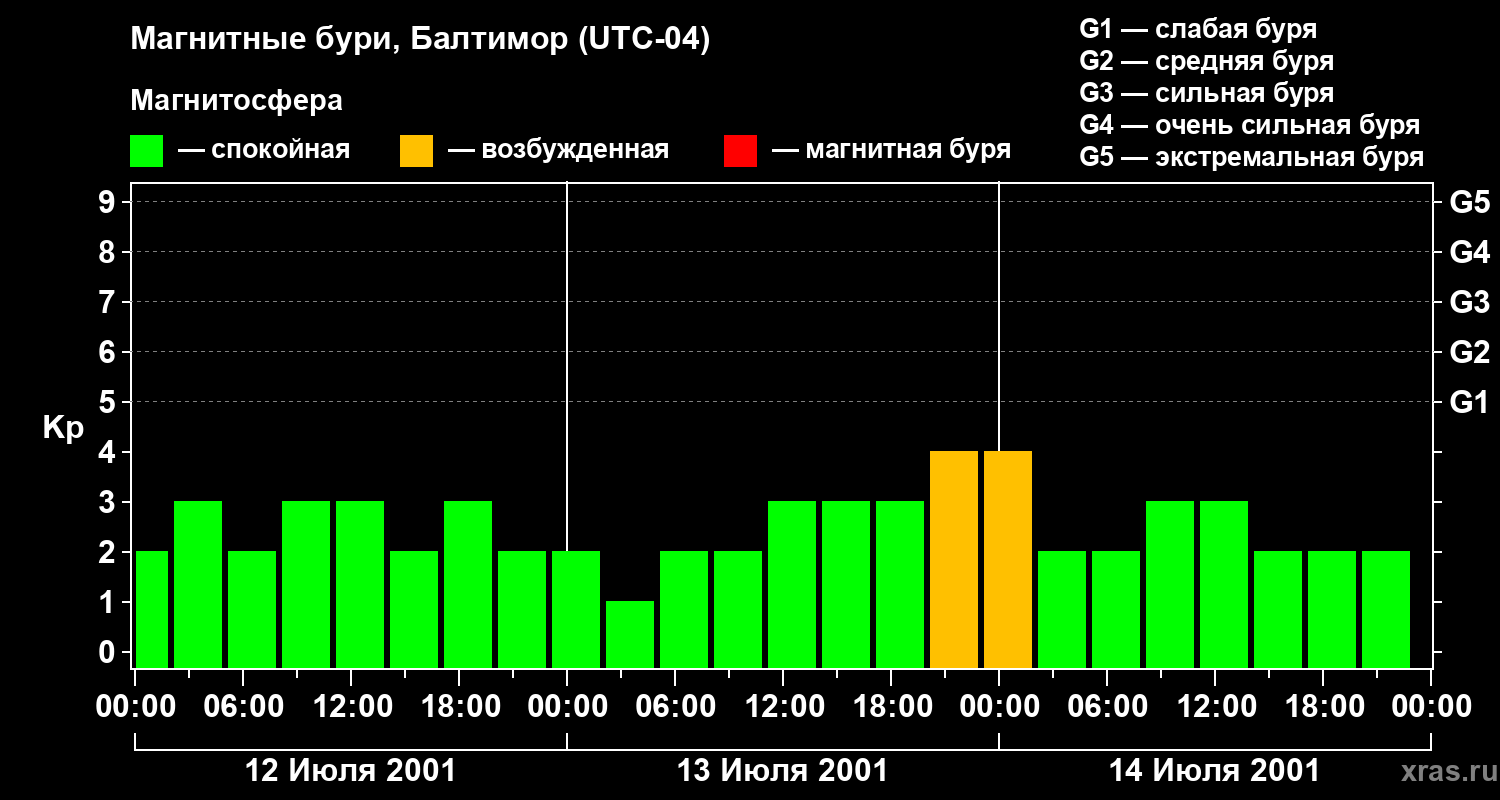
Task: Click the final "00:00" label ending 14 Июля
Action: coord(1431,707)
